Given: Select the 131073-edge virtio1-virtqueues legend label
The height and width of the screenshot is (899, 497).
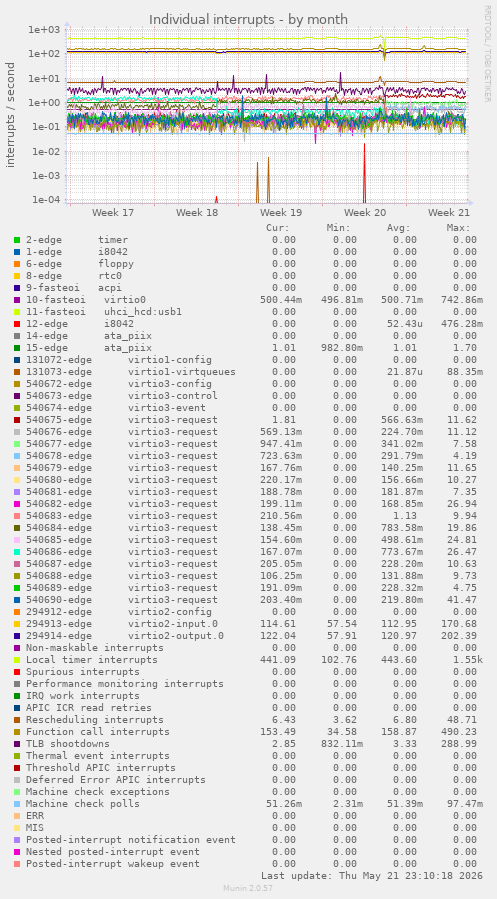Looking at the screenshot, I should click(x=131, y=372).
